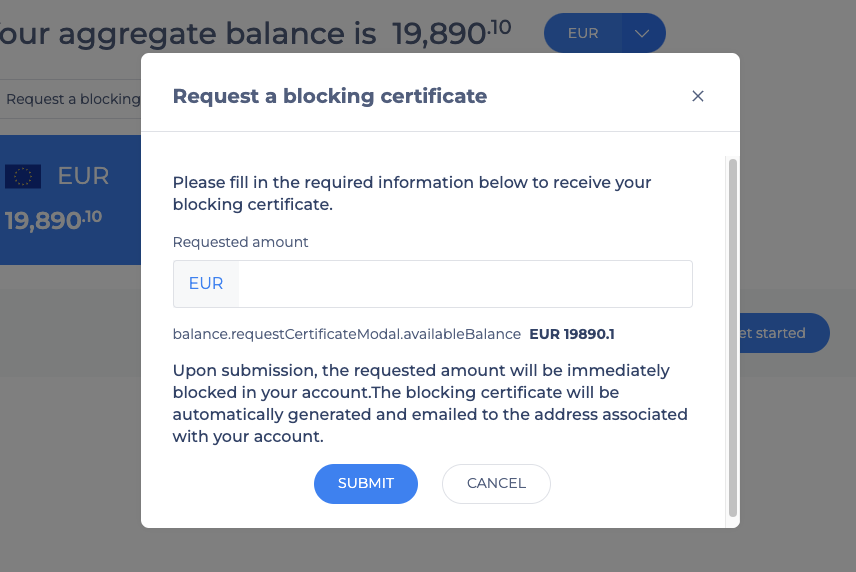Select the EUR account card label

tap(84, 176)
